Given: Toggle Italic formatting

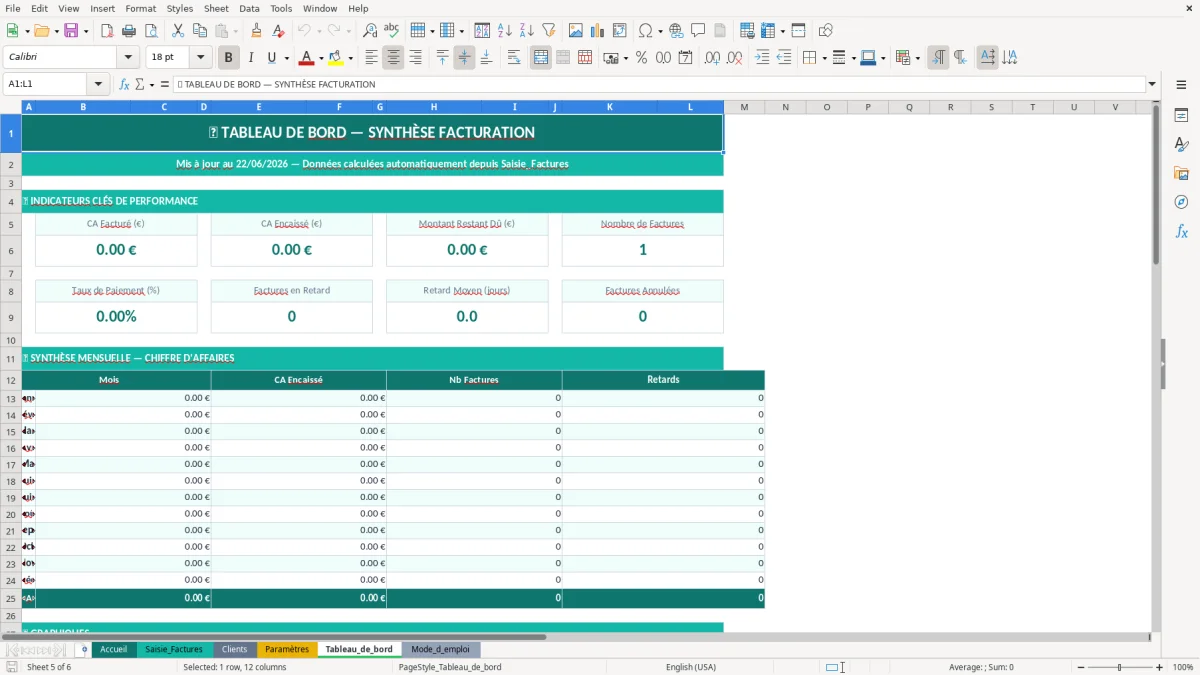Looking at the screenshot, I should (250, 58).
